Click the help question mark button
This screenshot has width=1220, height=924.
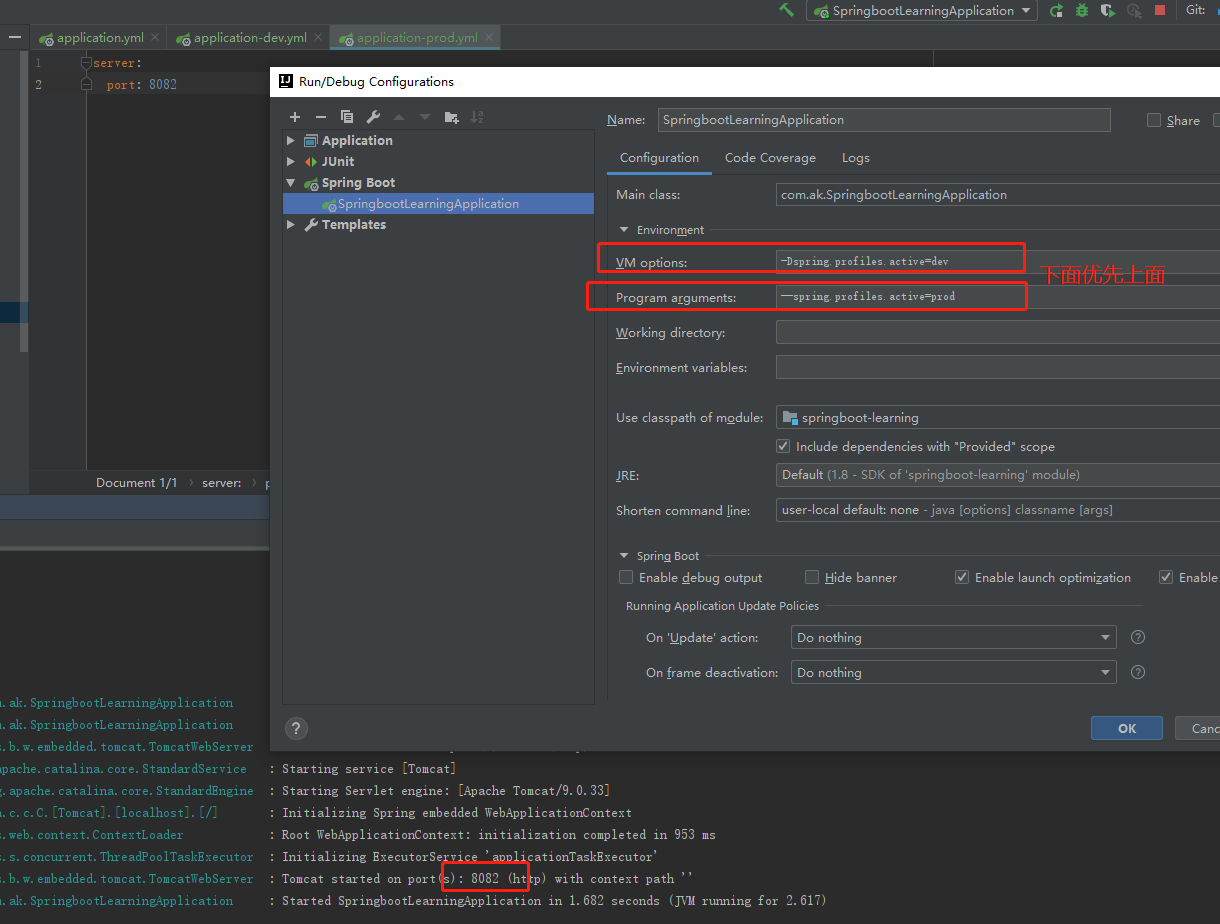click(296, 728)
